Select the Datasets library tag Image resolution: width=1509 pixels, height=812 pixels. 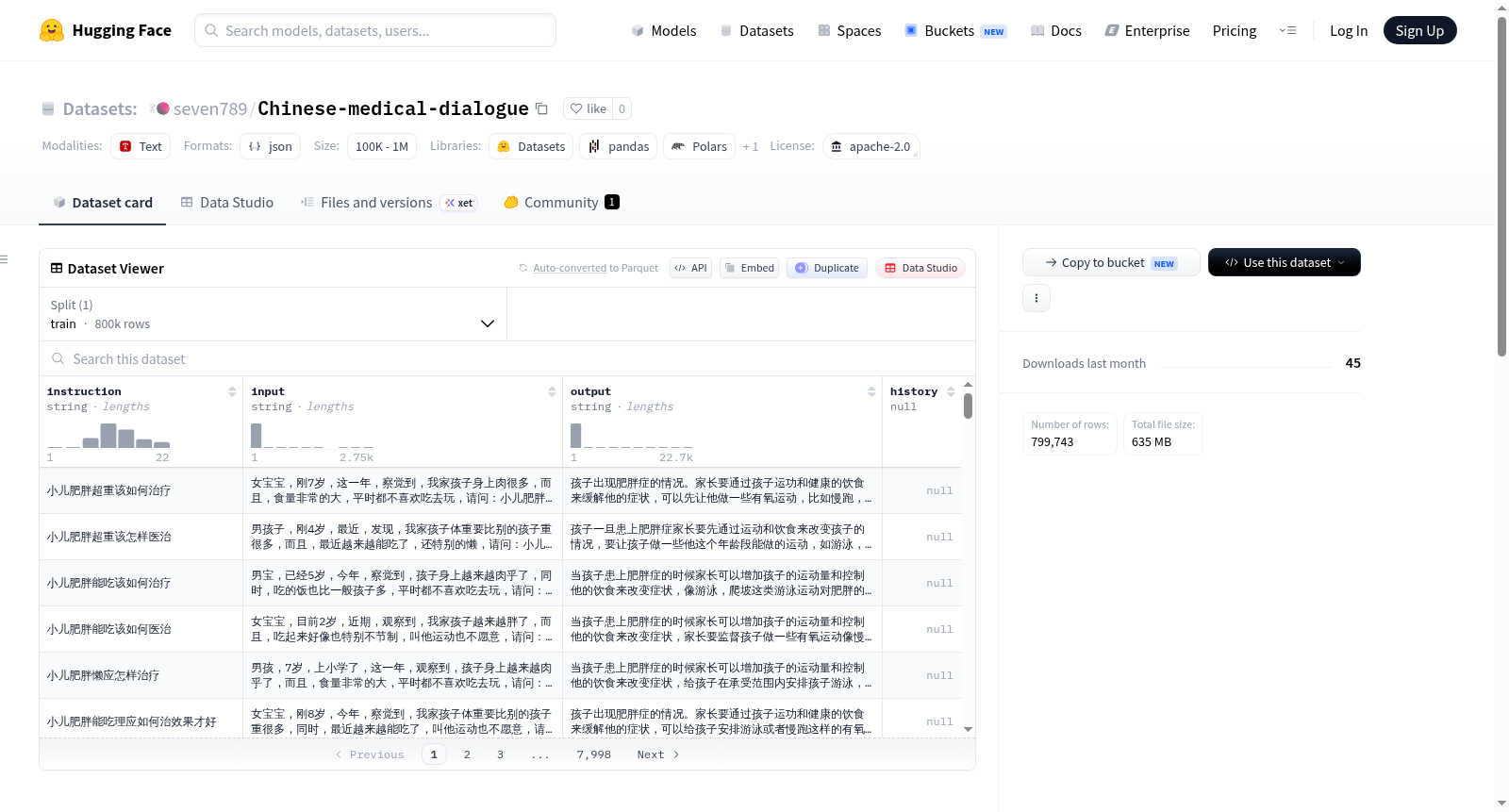[x=531, y=146]
